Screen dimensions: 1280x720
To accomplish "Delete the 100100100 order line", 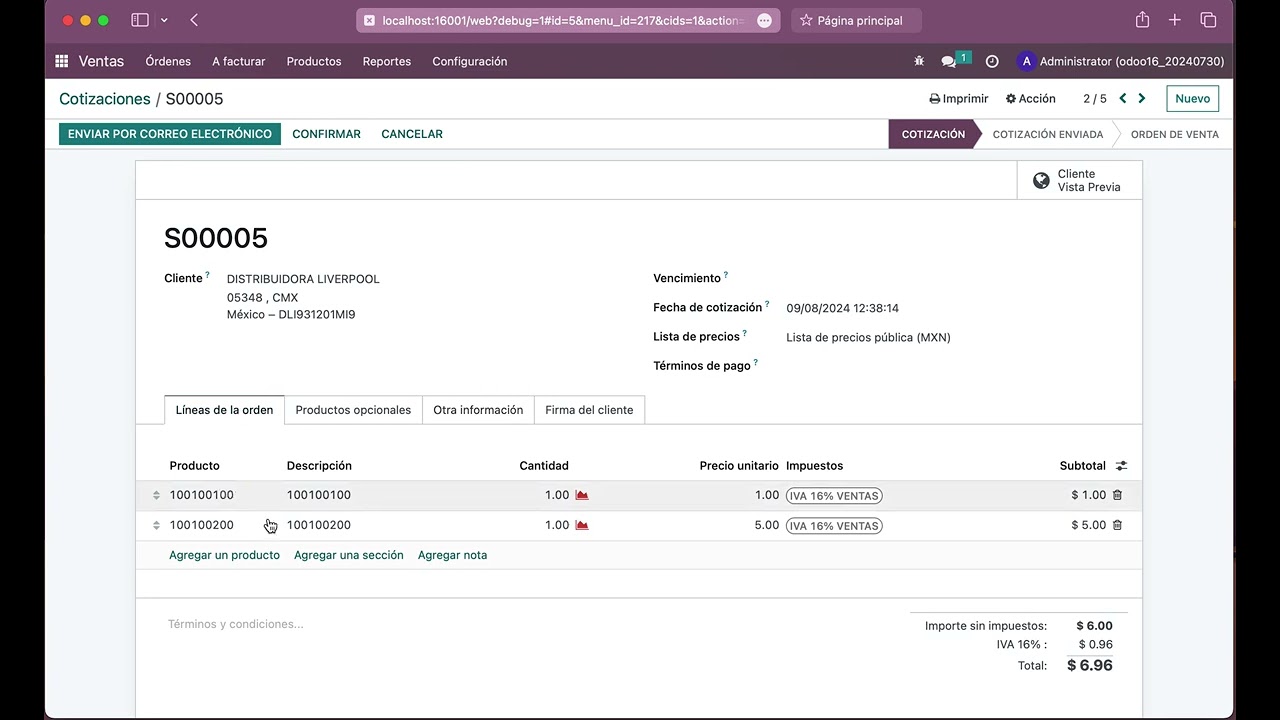I will (1117, 495).
